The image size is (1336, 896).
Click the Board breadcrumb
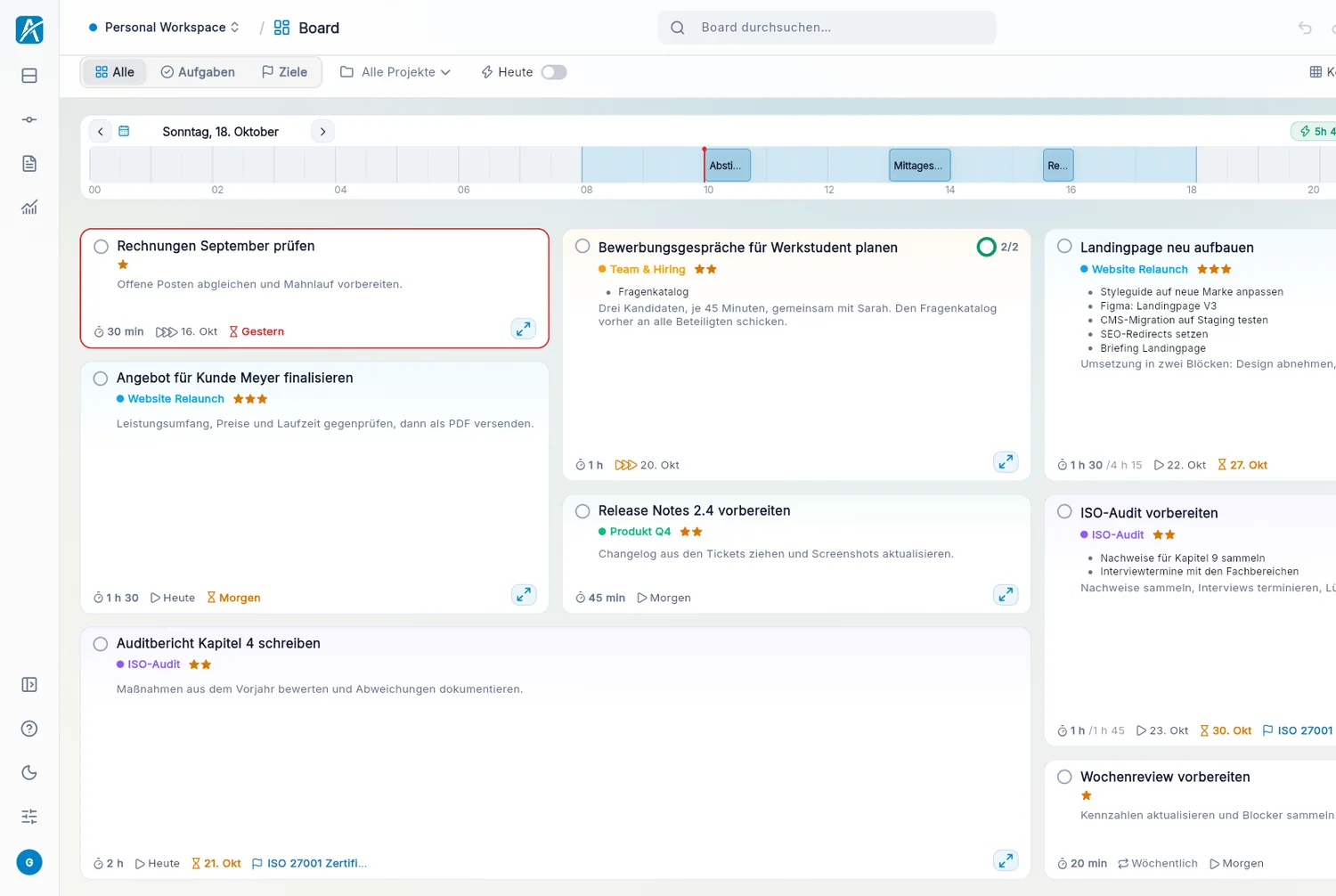tap(306, 28)
